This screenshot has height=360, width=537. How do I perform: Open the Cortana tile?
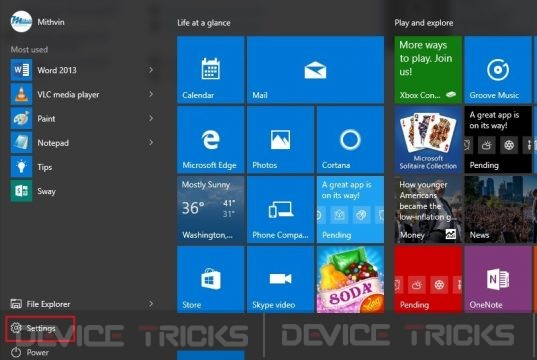point(350,140)
